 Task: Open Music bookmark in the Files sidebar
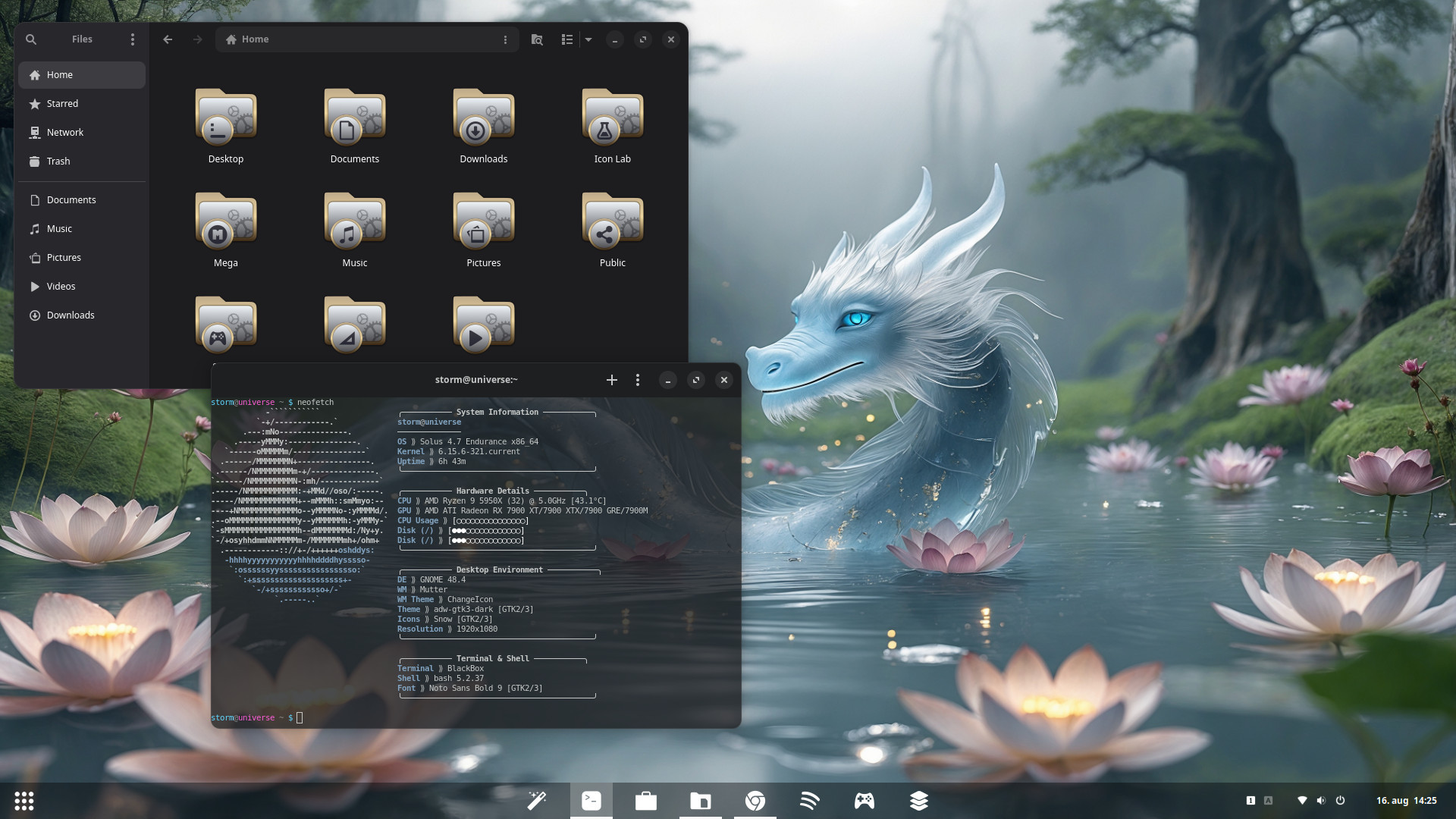(82, 229)
